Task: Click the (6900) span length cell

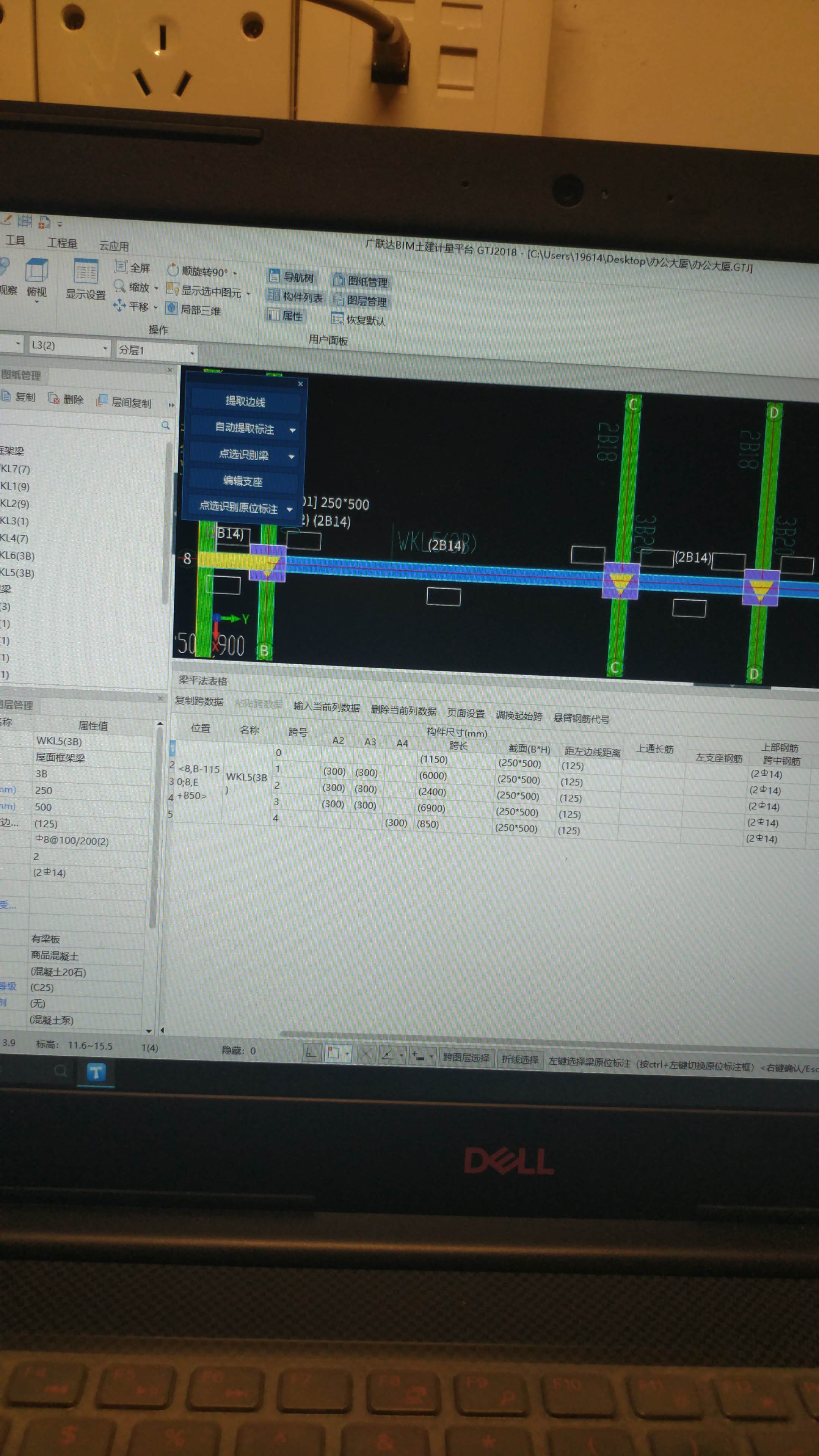Action: (431, 808)
